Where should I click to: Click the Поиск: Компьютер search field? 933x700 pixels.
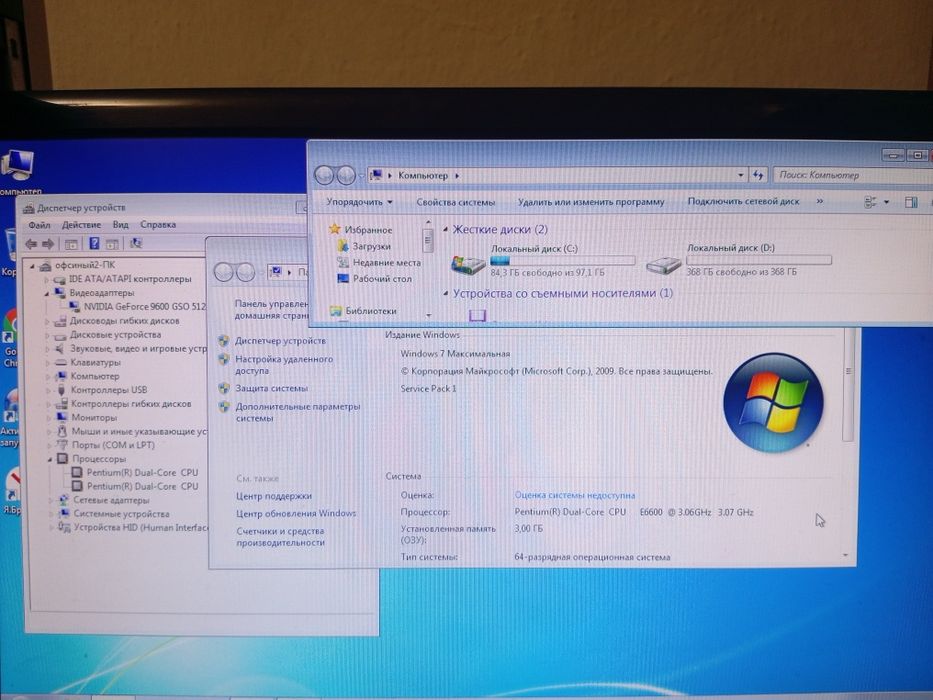851,175
